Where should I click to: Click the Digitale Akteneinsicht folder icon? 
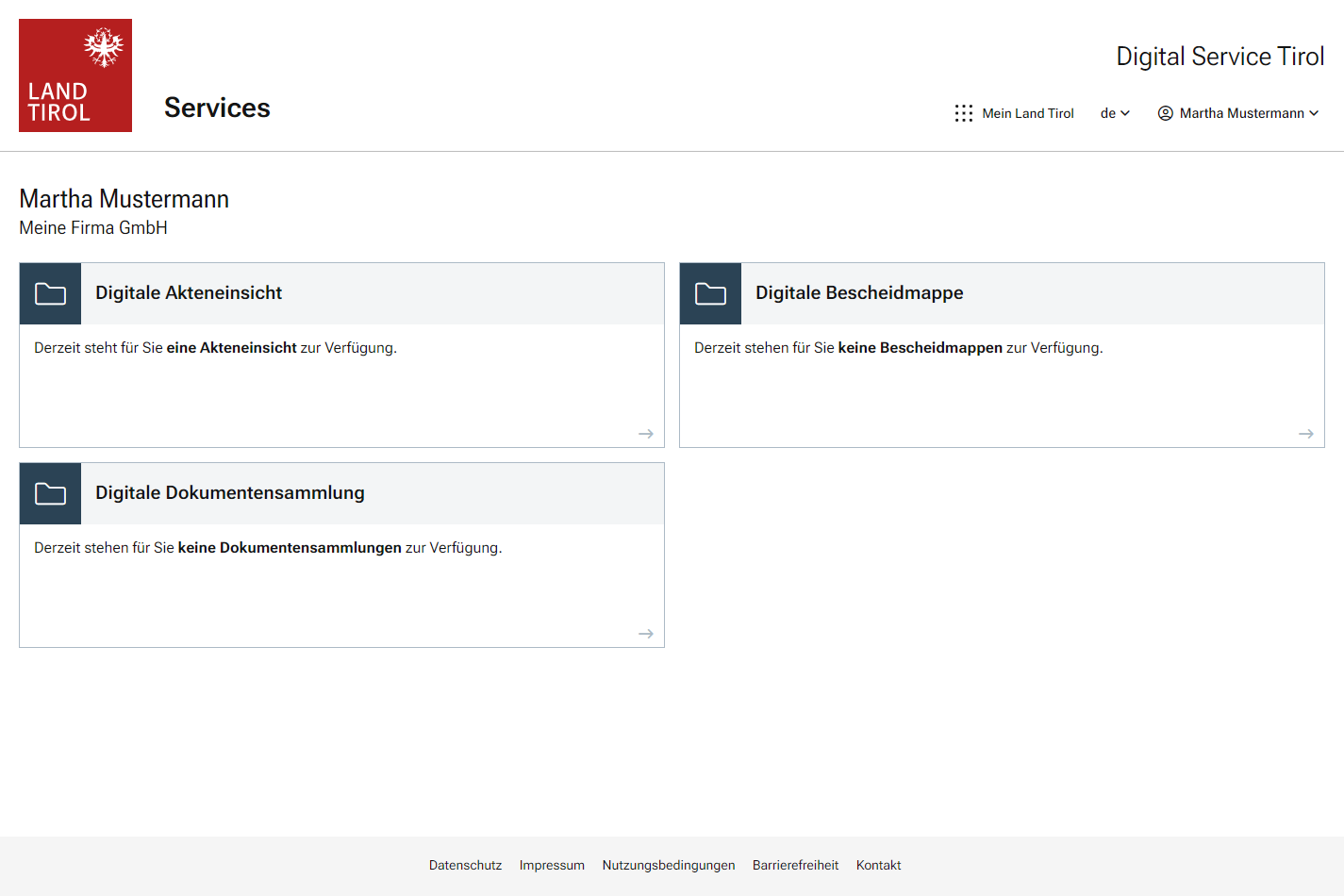pos(51,294)
